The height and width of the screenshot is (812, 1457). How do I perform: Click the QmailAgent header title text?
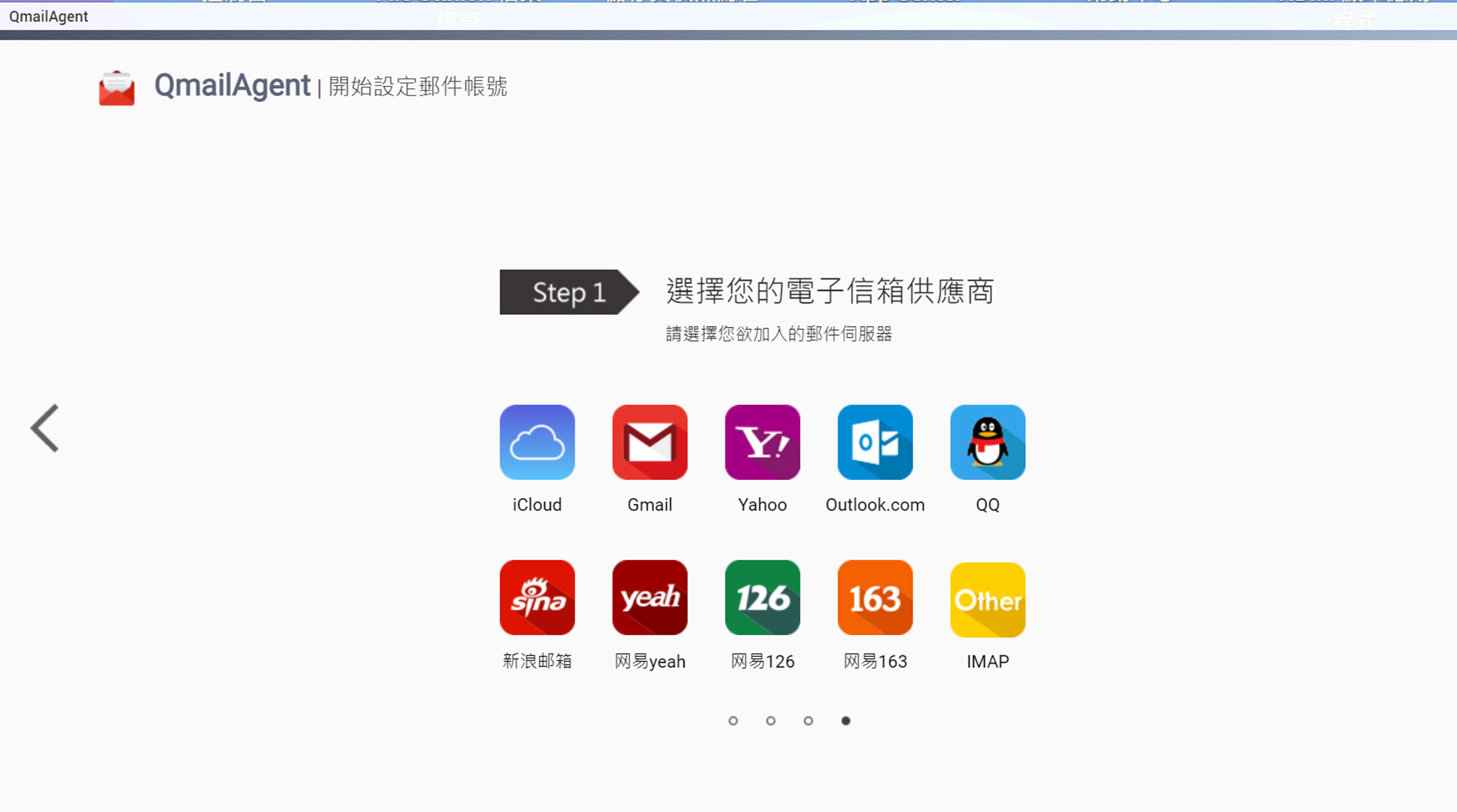tap(232, 86)
